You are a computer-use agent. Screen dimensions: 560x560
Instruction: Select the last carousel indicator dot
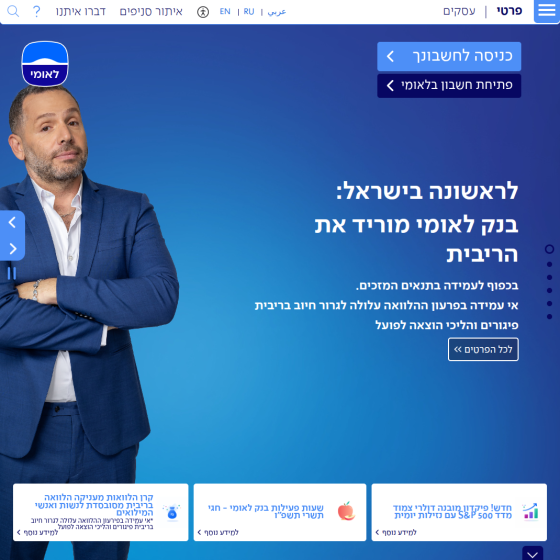549,316
